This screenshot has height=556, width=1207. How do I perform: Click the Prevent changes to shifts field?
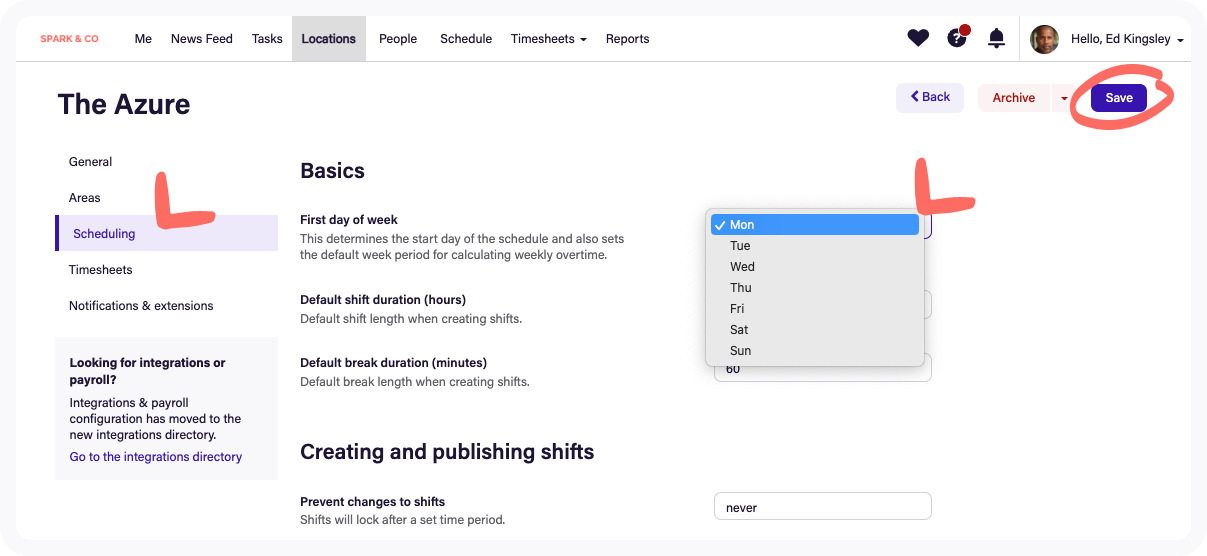pyautogui.click(x=822, y=507)
